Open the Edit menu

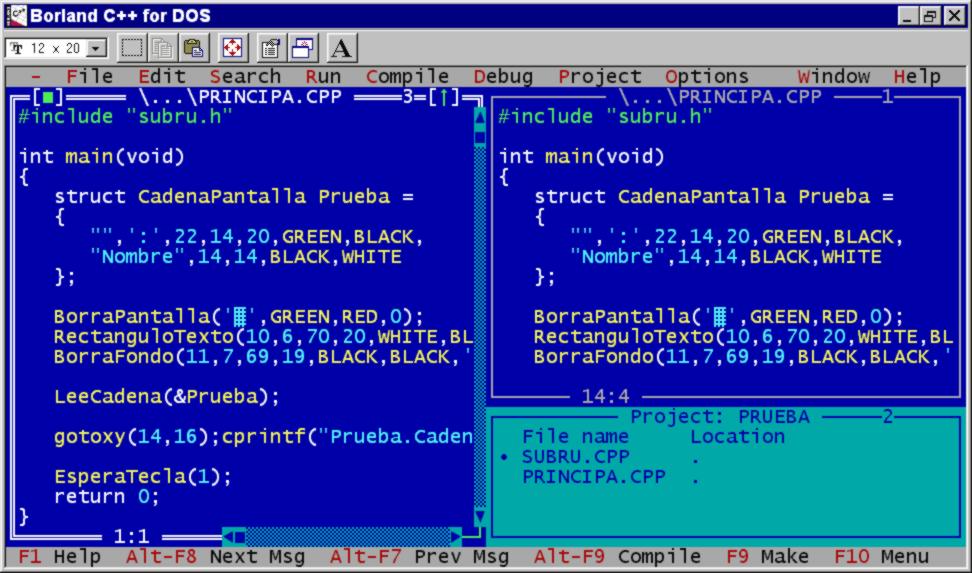[x=162, y=76]
